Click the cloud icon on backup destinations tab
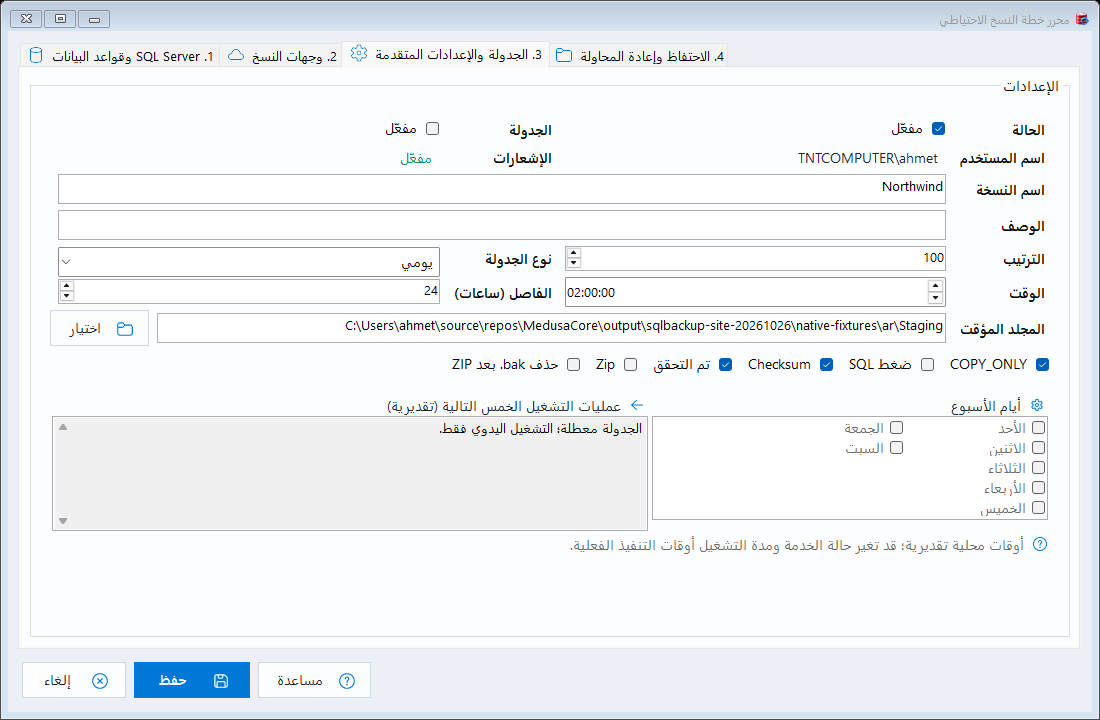The height and width of the screenshot is (720, 1100). pyautogui.click(x=236, y=55)
